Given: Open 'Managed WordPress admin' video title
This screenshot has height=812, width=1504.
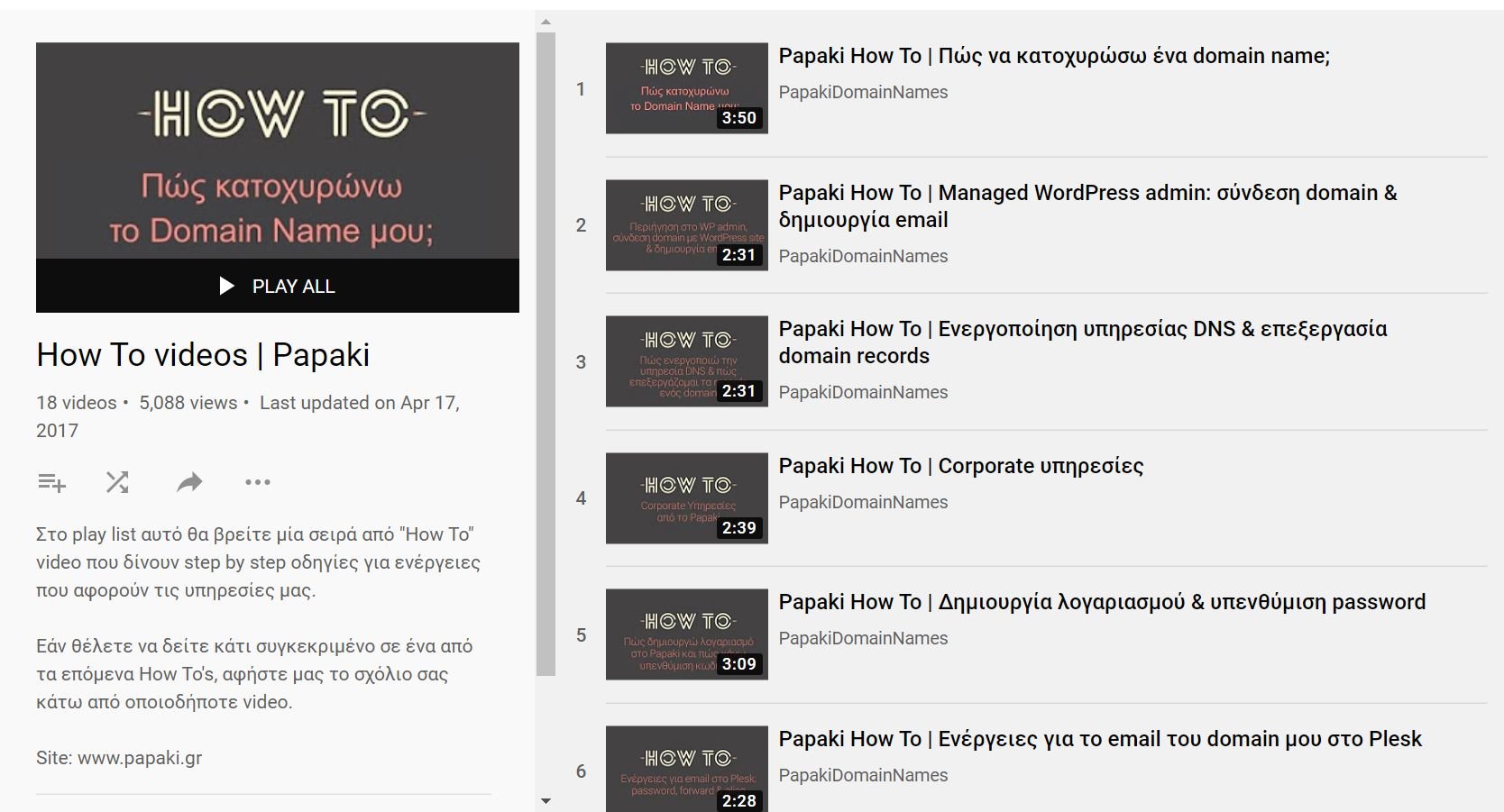Looking at the screenshot, I should (1087, 206).
